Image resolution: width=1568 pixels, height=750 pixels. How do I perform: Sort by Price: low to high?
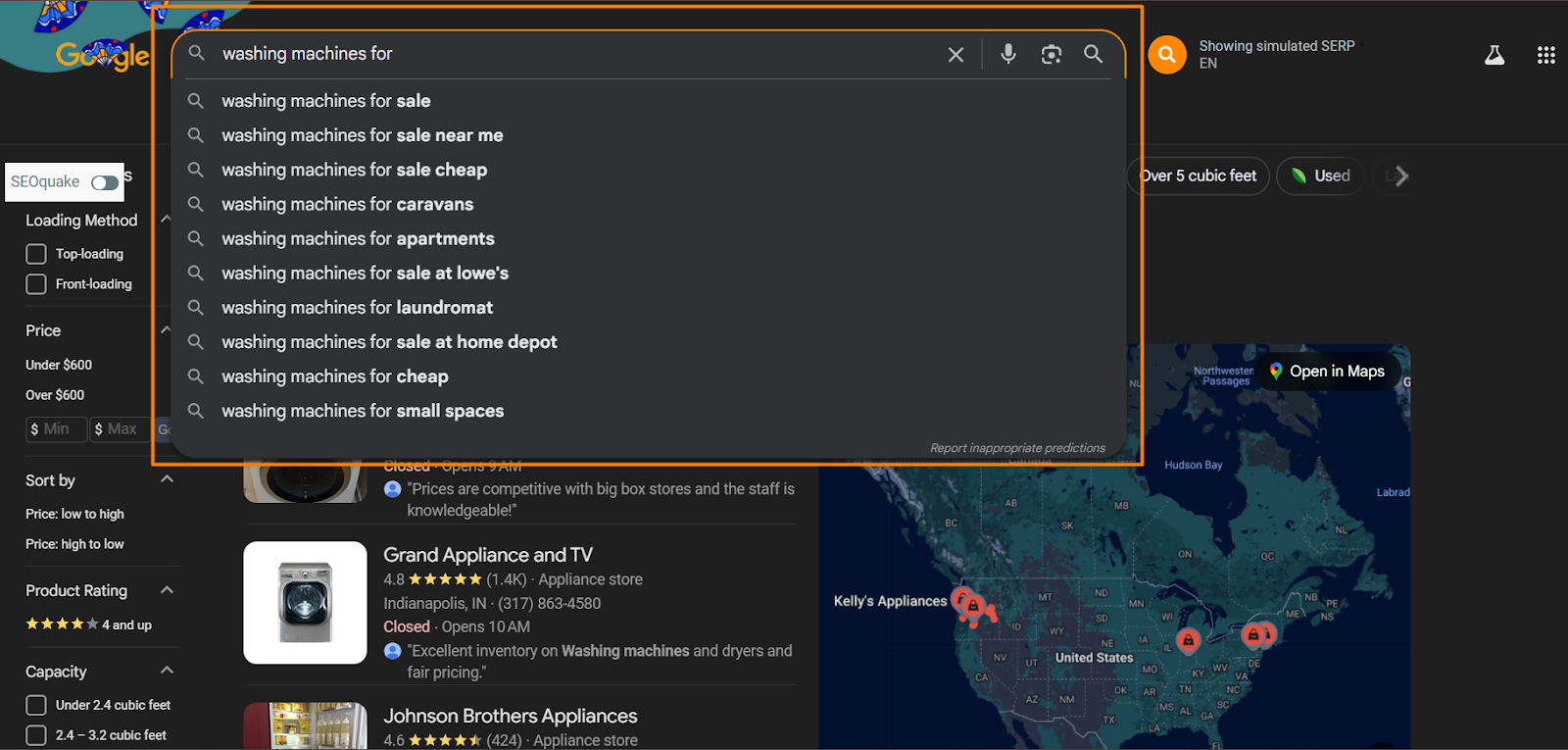pyautogui.click(x=74, y=514)
